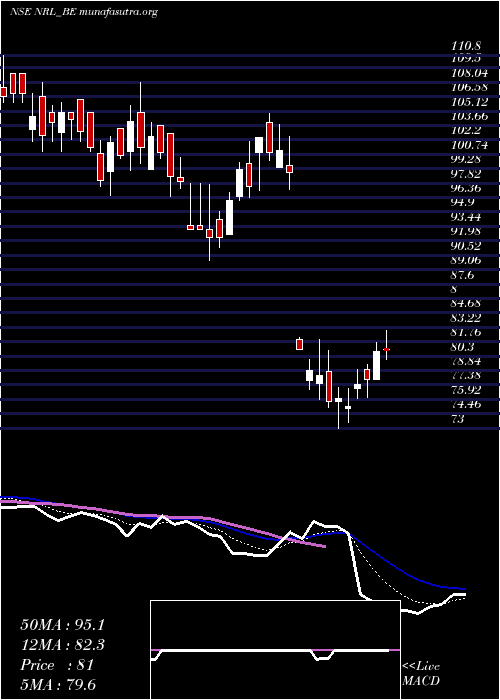Click the 103.66 price axis label
The width and height of the screenshot is (500, 700).
[470, 117]
